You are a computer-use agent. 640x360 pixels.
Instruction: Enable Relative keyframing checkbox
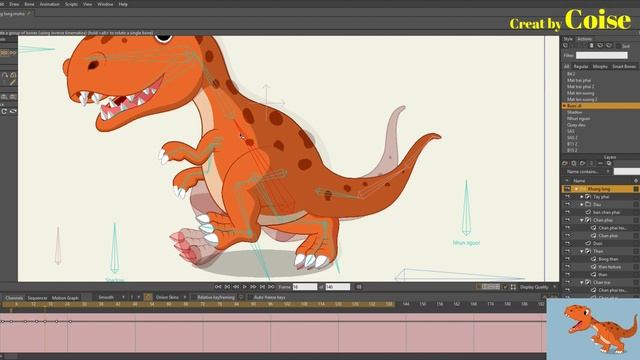click(x=194, y=297)
